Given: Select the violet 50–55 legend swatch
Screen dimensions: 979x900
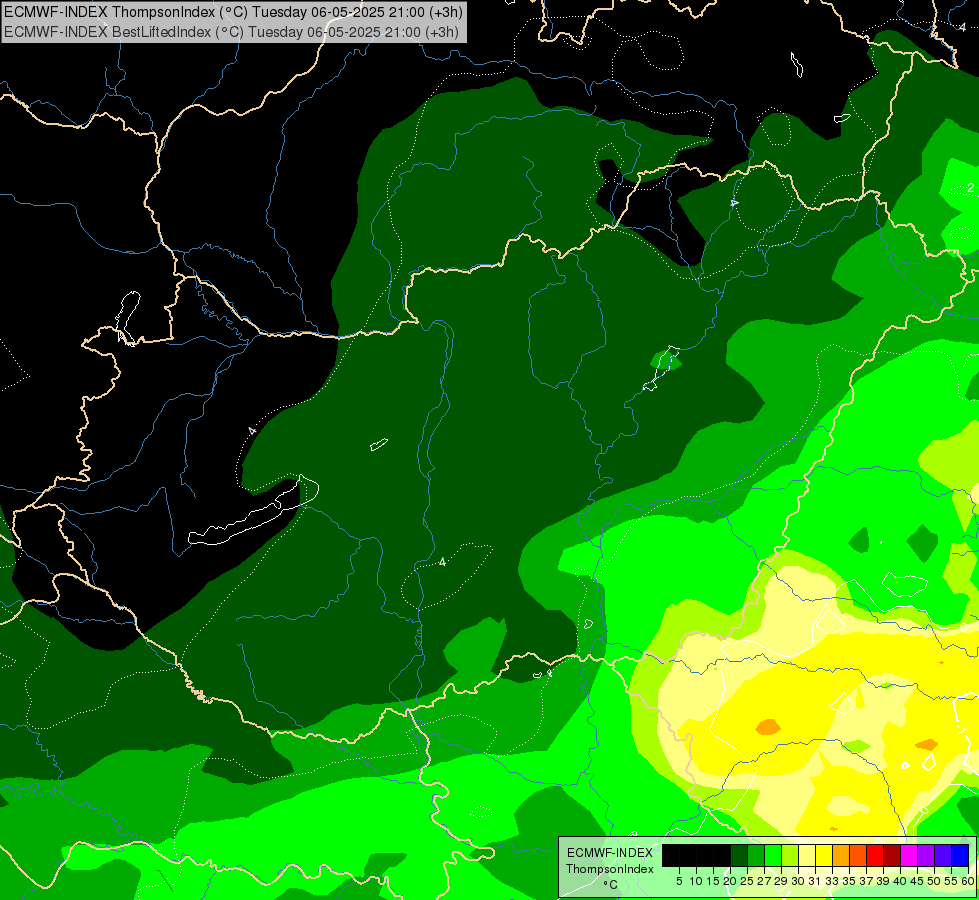Looking at the screenshot, I should [943, 855].
